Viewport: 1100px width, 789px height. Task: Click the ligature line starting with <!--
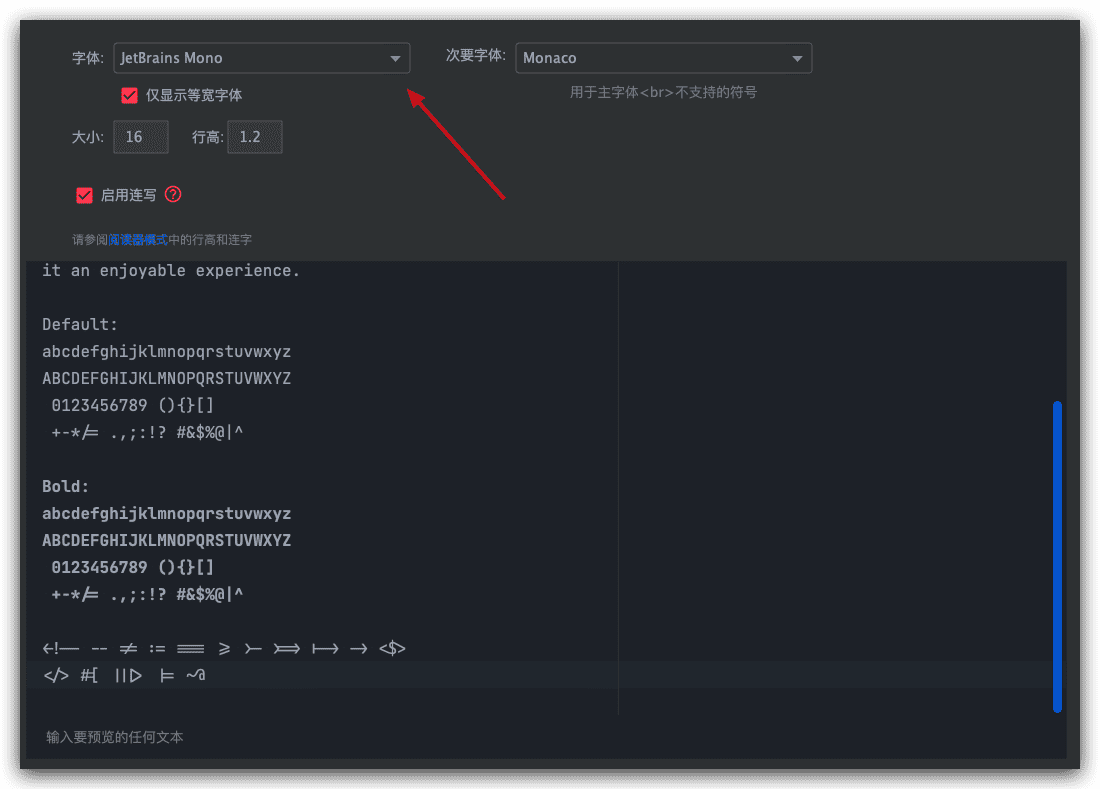pyautogui.click(x=224, y=649)
